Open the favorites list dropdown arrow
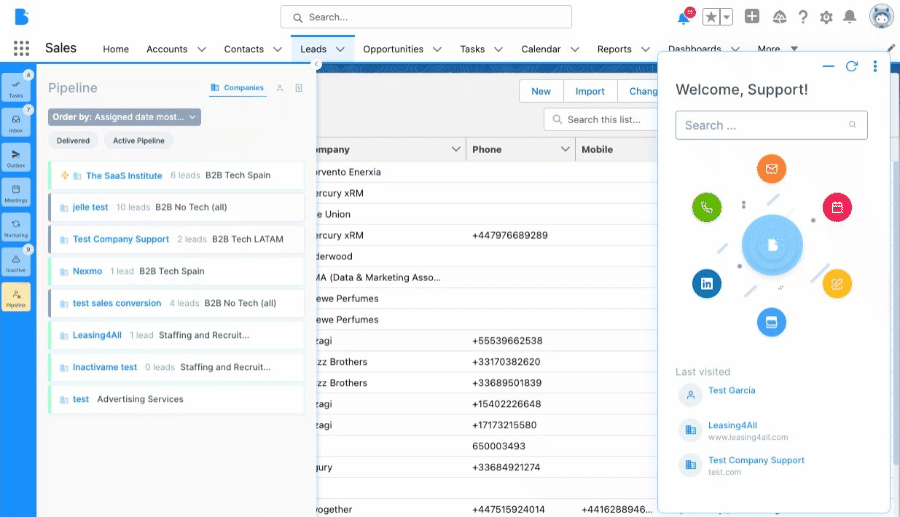This screenshot has width=900, height=517. pyautogui.click(x=726, y=17)
